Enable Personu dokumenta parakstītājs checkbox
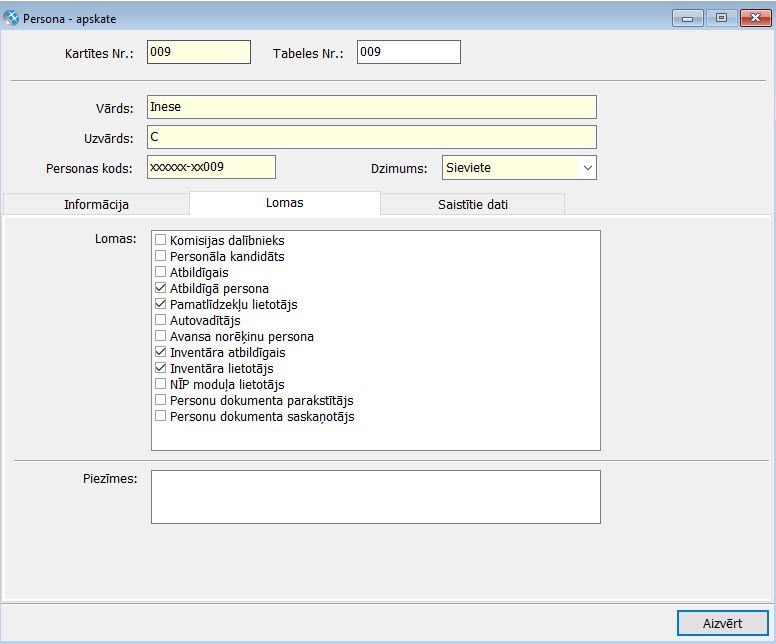 [161, 400]
